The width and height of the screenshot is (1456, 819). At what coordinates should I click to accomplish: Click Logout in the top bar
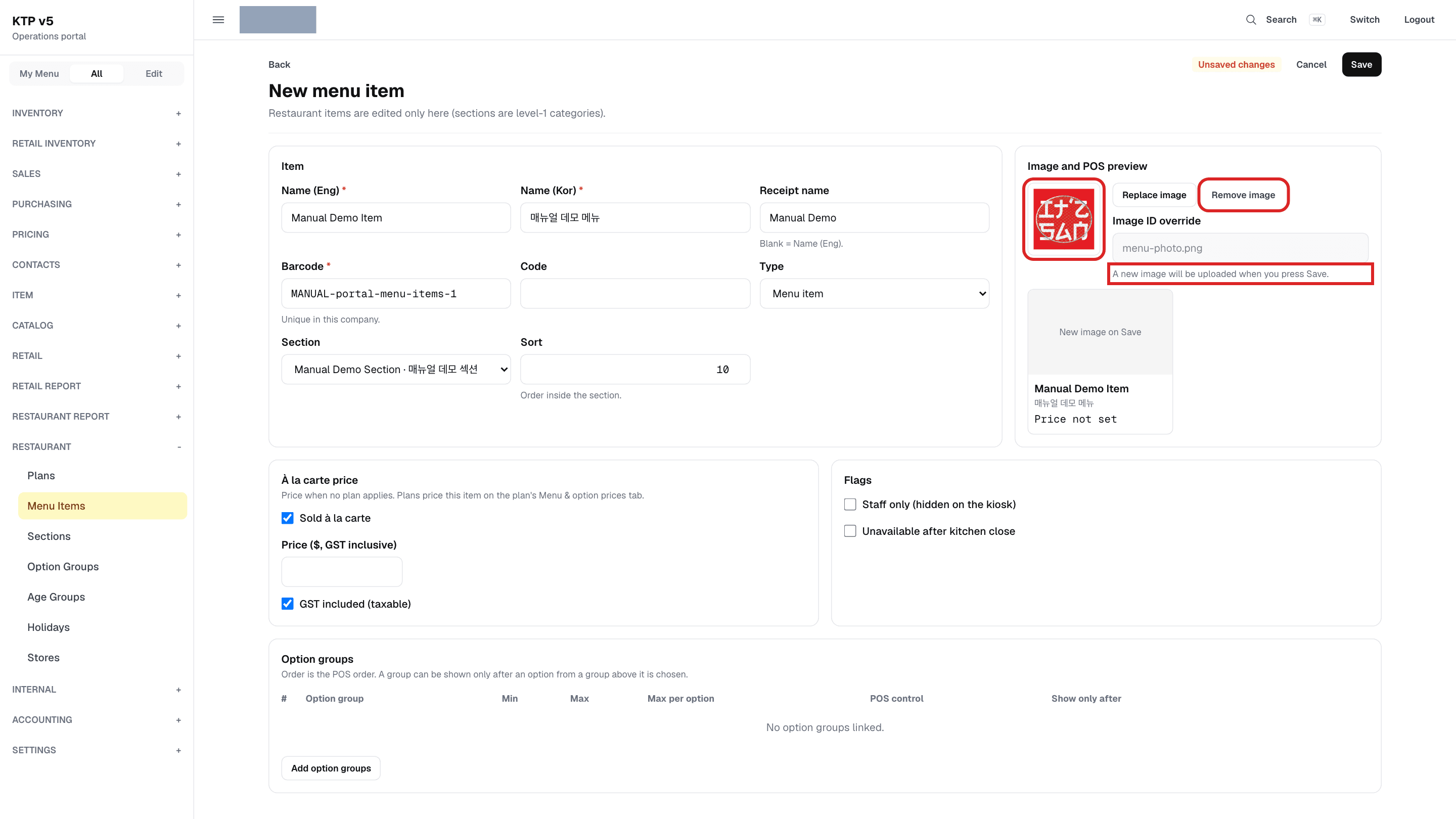[x=1419, y=20]
